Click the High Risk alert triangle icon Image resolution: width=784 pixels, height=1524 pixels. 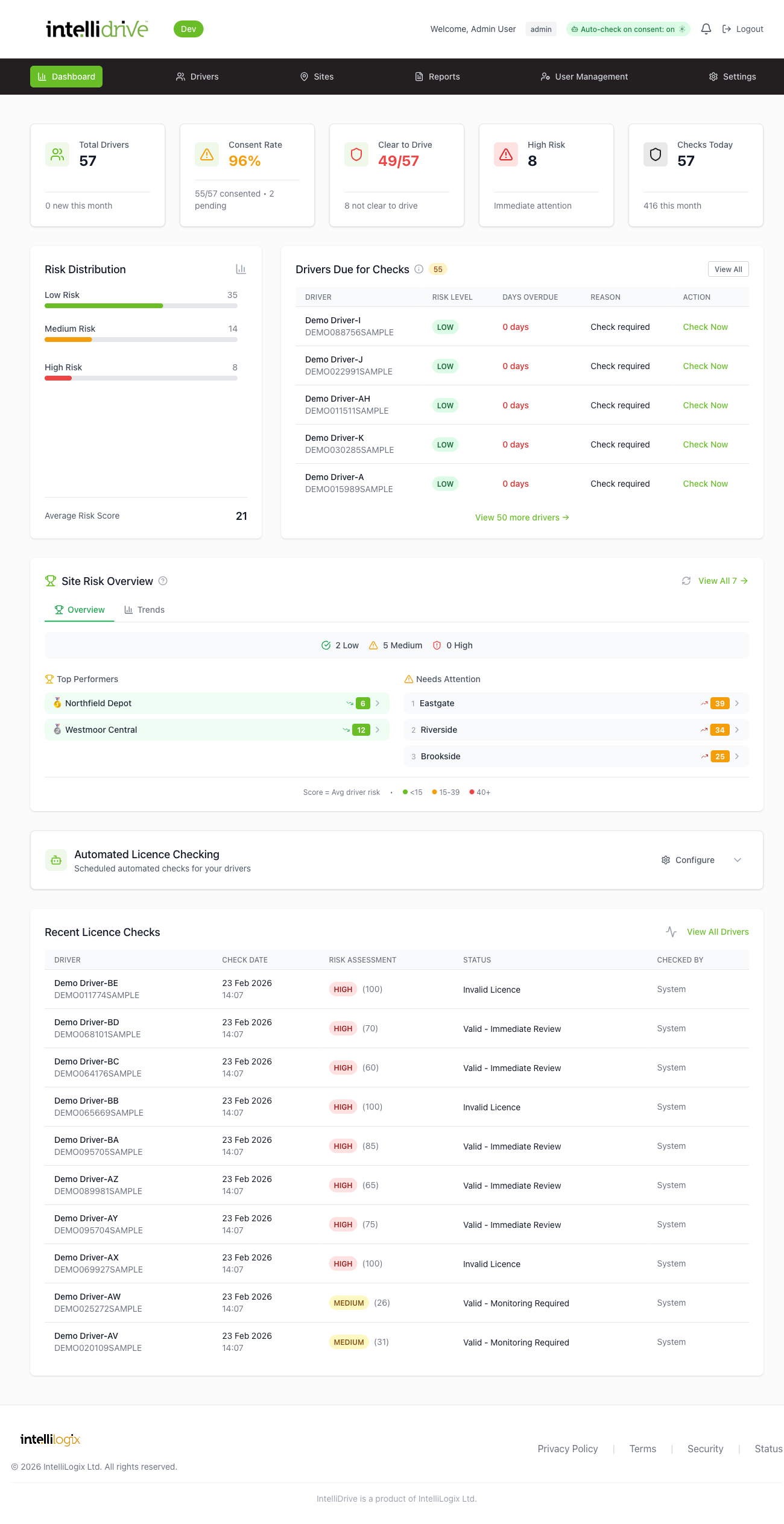coord(506,154)
